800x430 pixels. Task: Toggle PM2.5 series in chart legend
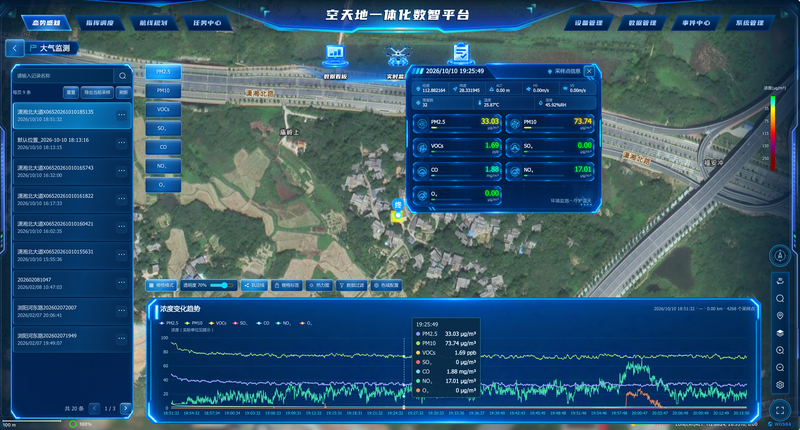pyautogui.click(x=169, y=323)
